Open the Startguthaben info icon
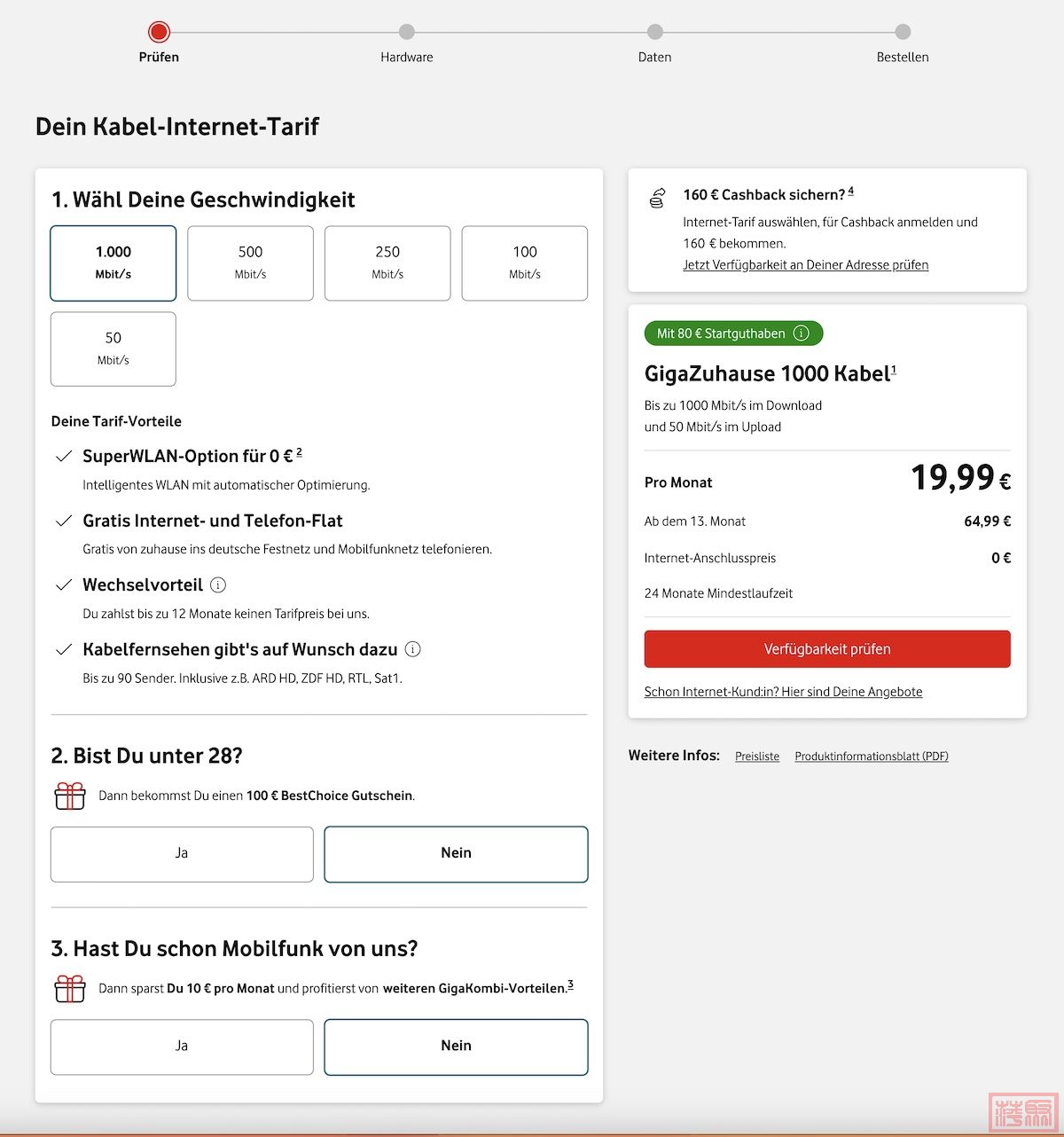Viewport: 1064px width, 1137px height. click(802, 333)
